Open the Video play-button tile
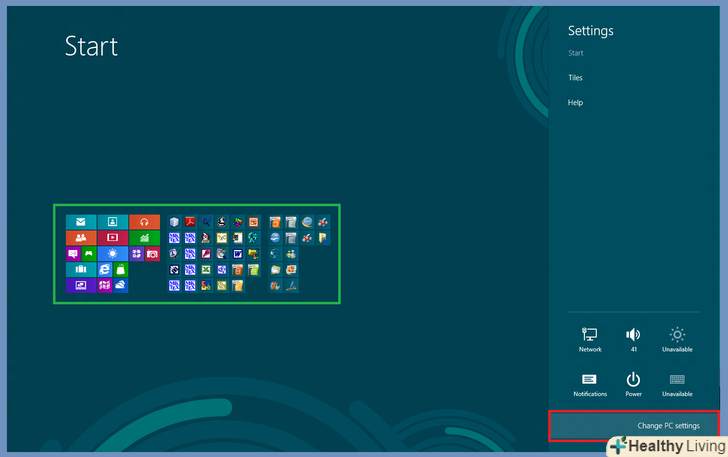 coord(113,238)
